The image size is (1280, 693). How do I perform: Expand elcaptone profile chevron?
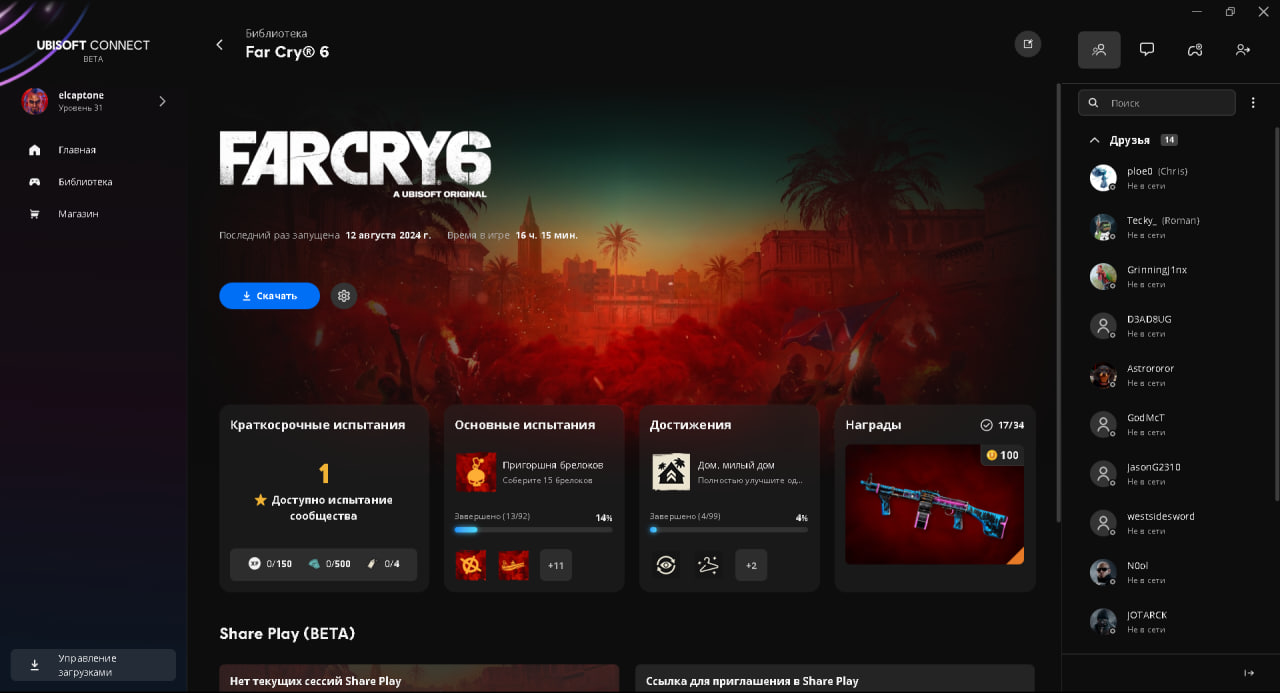[x=162, y=101]
